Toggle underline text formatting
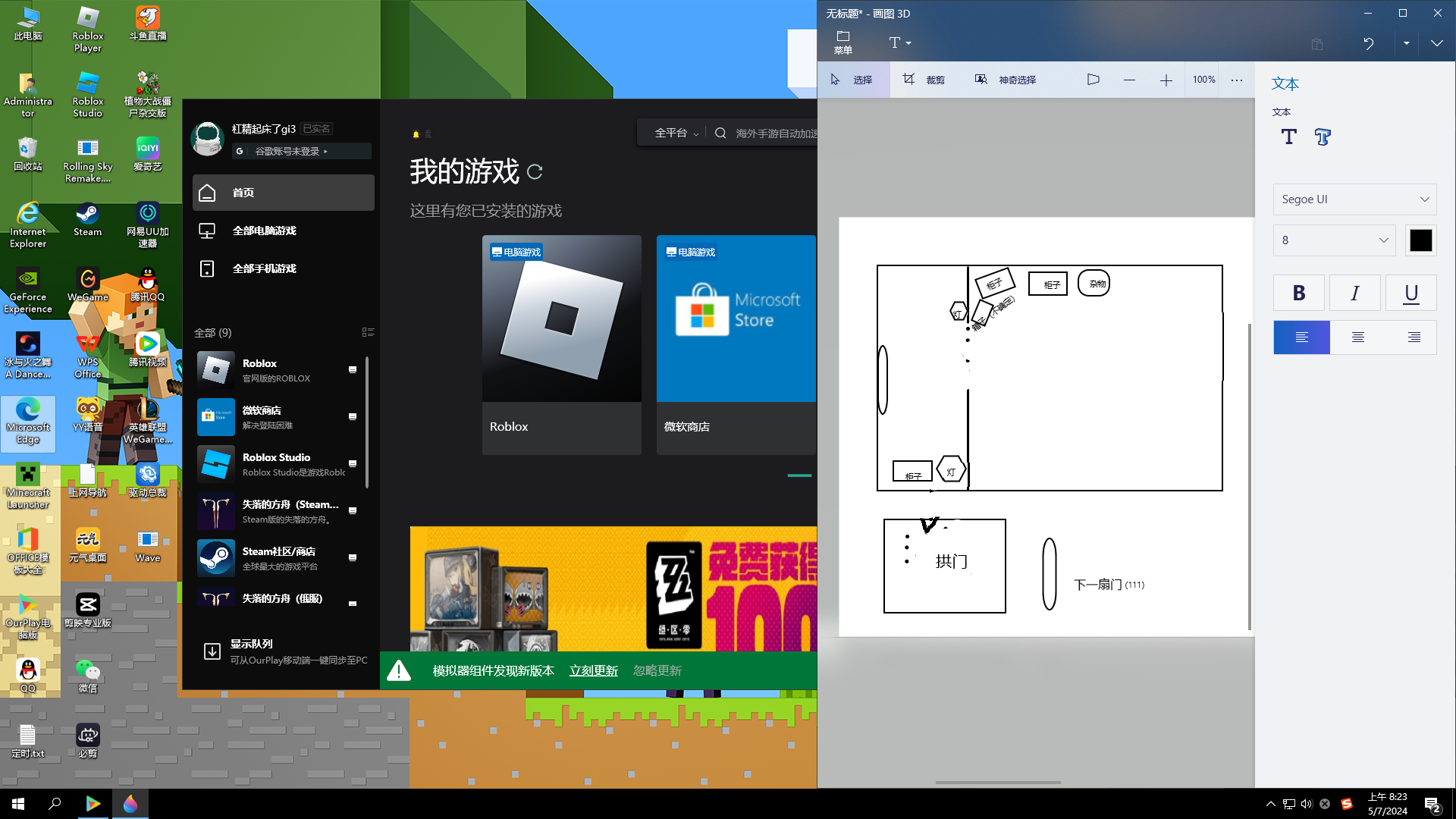 click(x=1410, y=293)
